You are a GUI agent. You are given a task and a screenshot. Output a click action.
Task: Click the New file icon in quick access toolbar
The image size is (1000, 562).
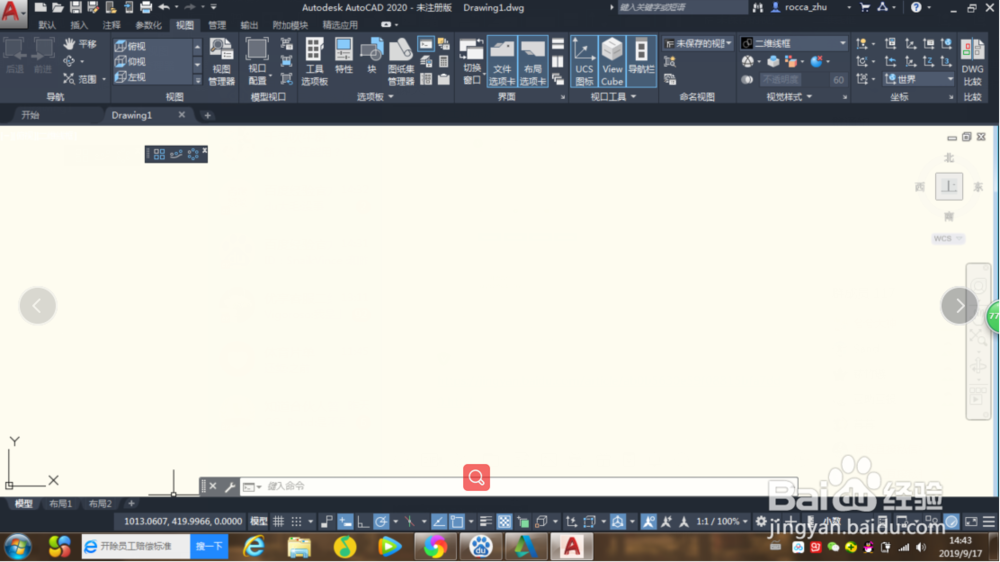[40, 8]
